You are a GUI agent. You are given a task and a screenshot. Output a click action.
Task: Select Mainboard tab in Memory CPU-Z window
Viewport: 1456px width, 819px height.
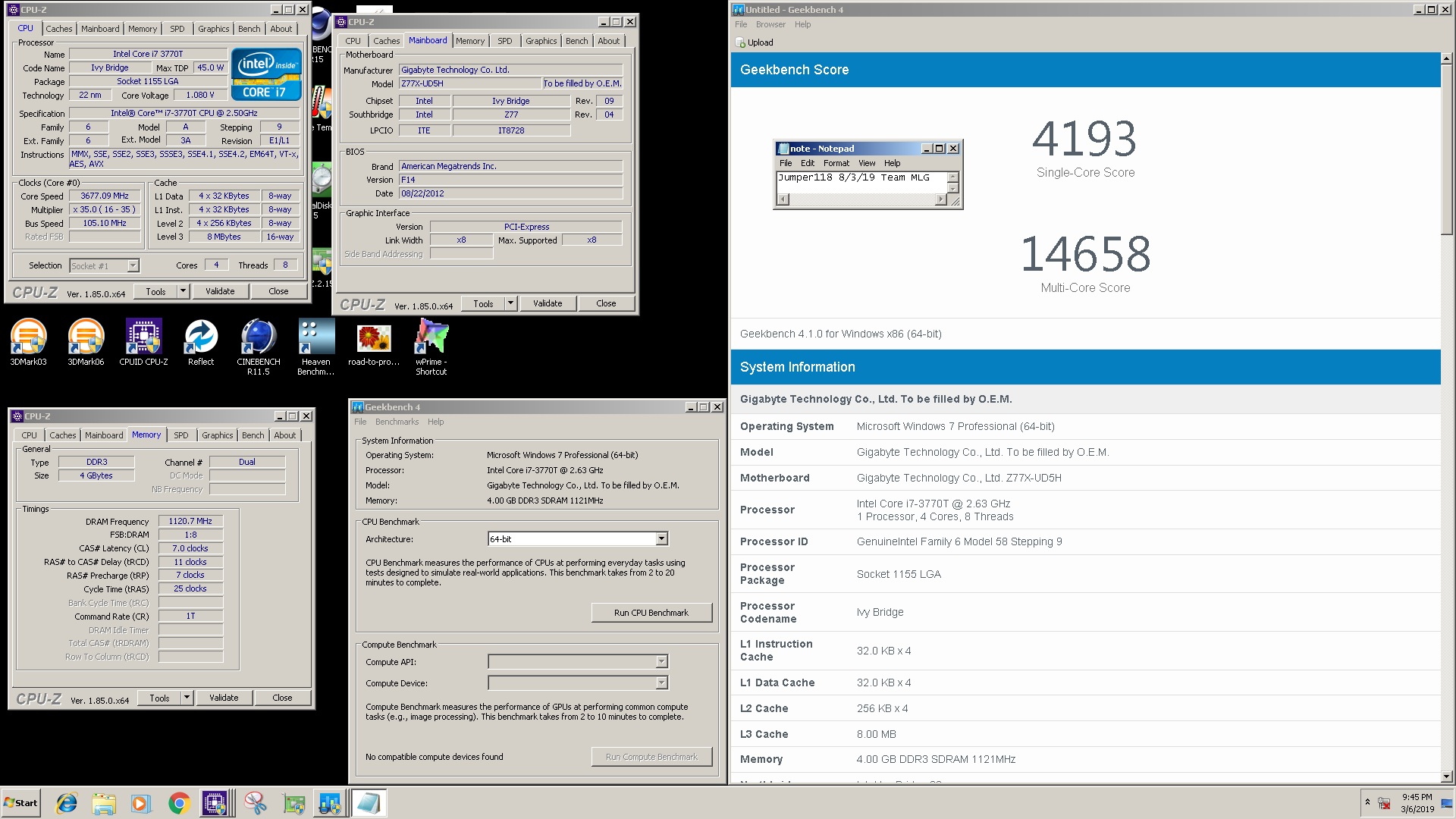[104, 435]
